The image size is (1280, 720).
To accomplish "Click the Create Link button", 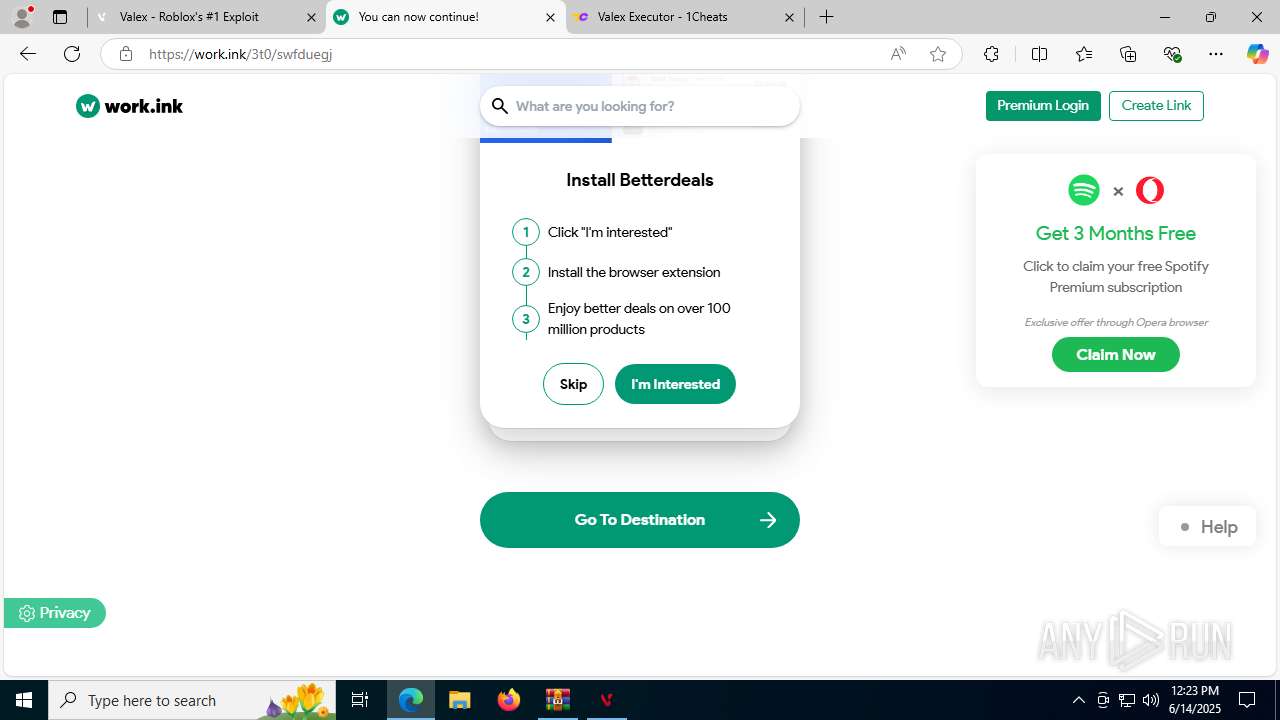I will (x=1156, y=106).
